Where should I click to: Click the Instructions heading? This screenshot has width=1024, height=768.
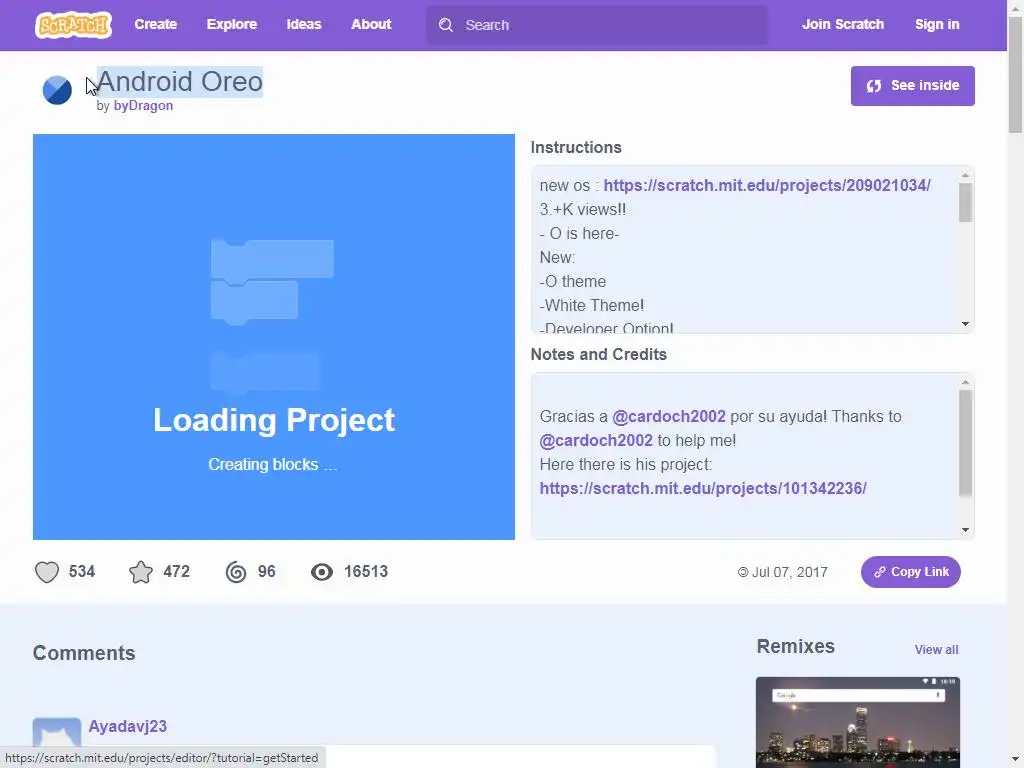pos(575,148)
